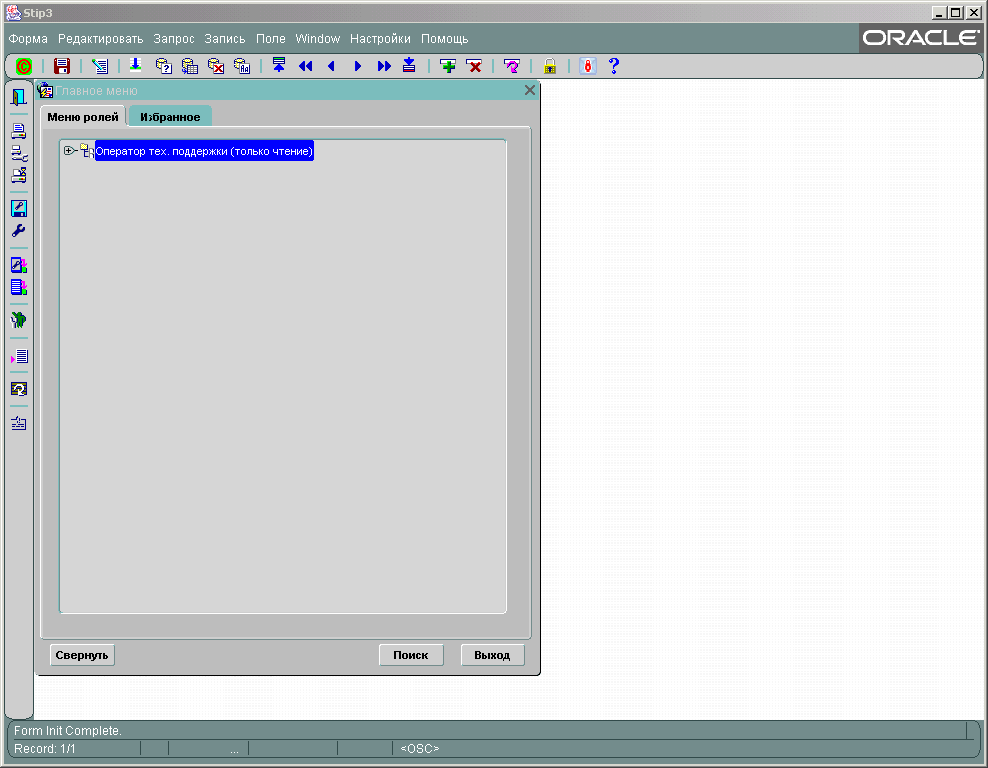Click the blue down-arrow toolbar icon
988x768 pixels.
click(x=135, y=66)
